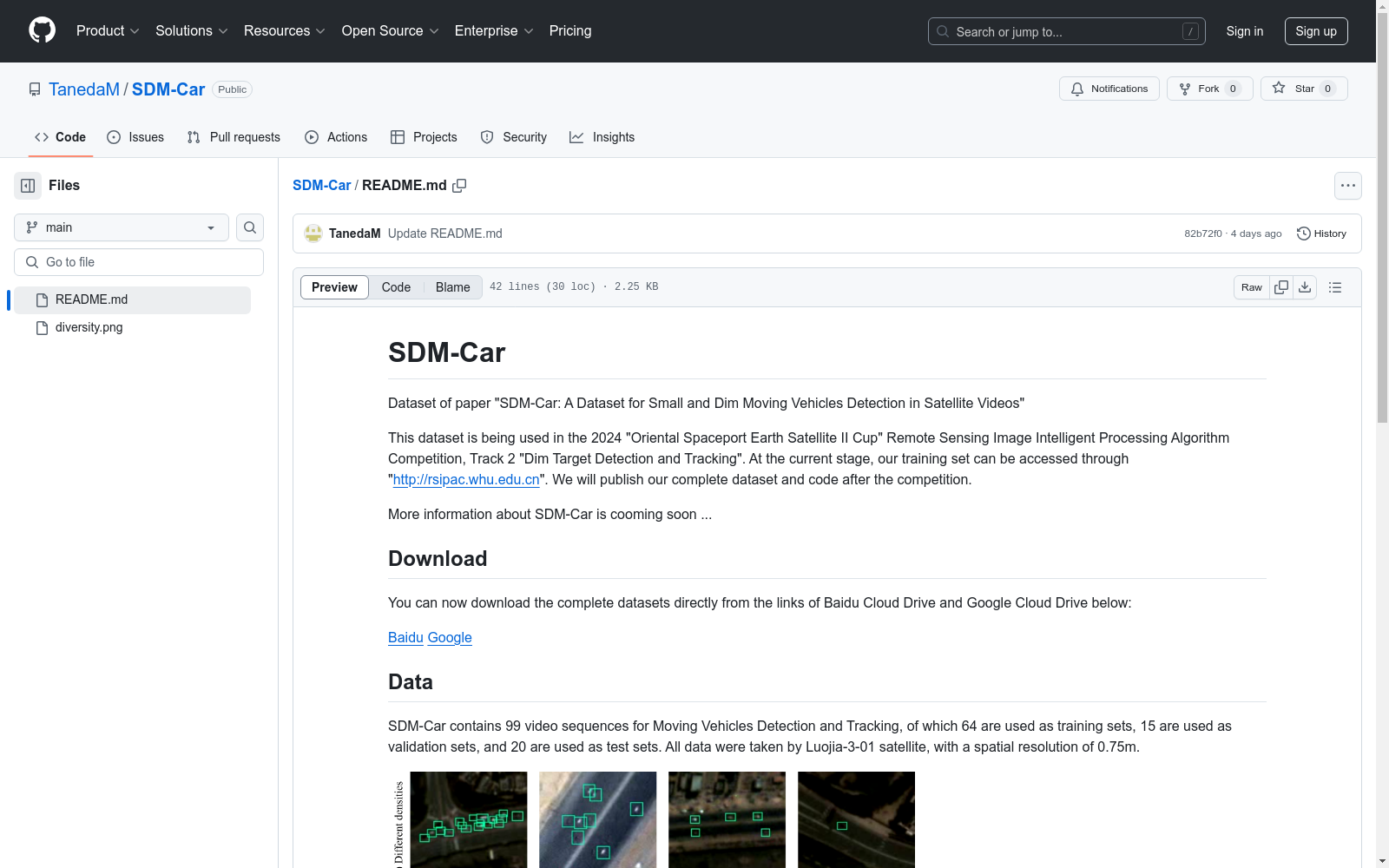Download the raw README file
This screenshot has width=1389, height=868.
pos(1305,287)
